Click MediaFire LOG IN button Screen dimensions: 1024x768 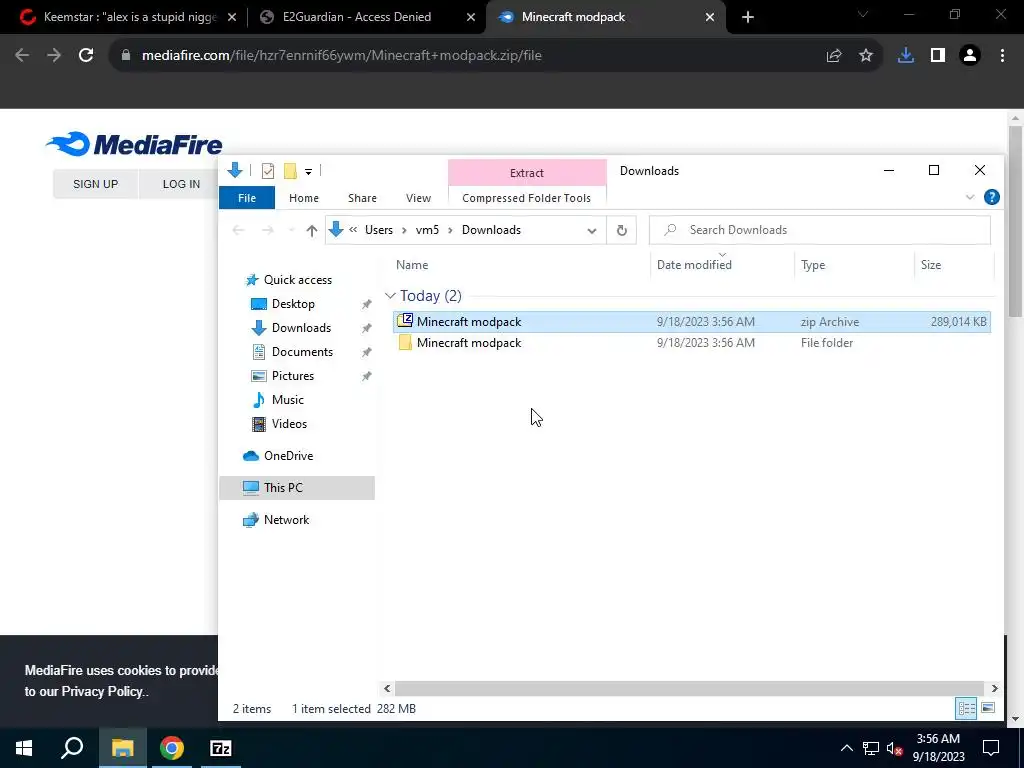(x=182, y=184)
